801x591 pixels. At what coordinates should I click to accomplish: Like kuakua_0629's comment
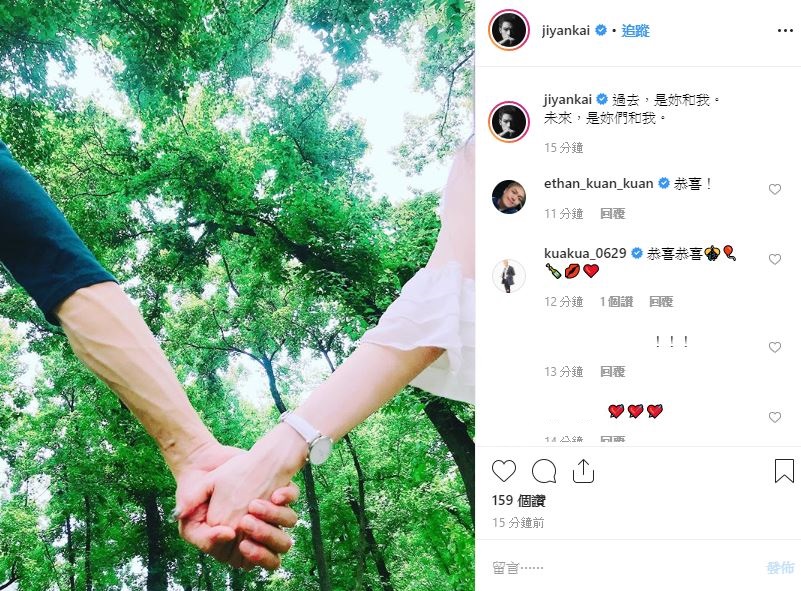775,259
